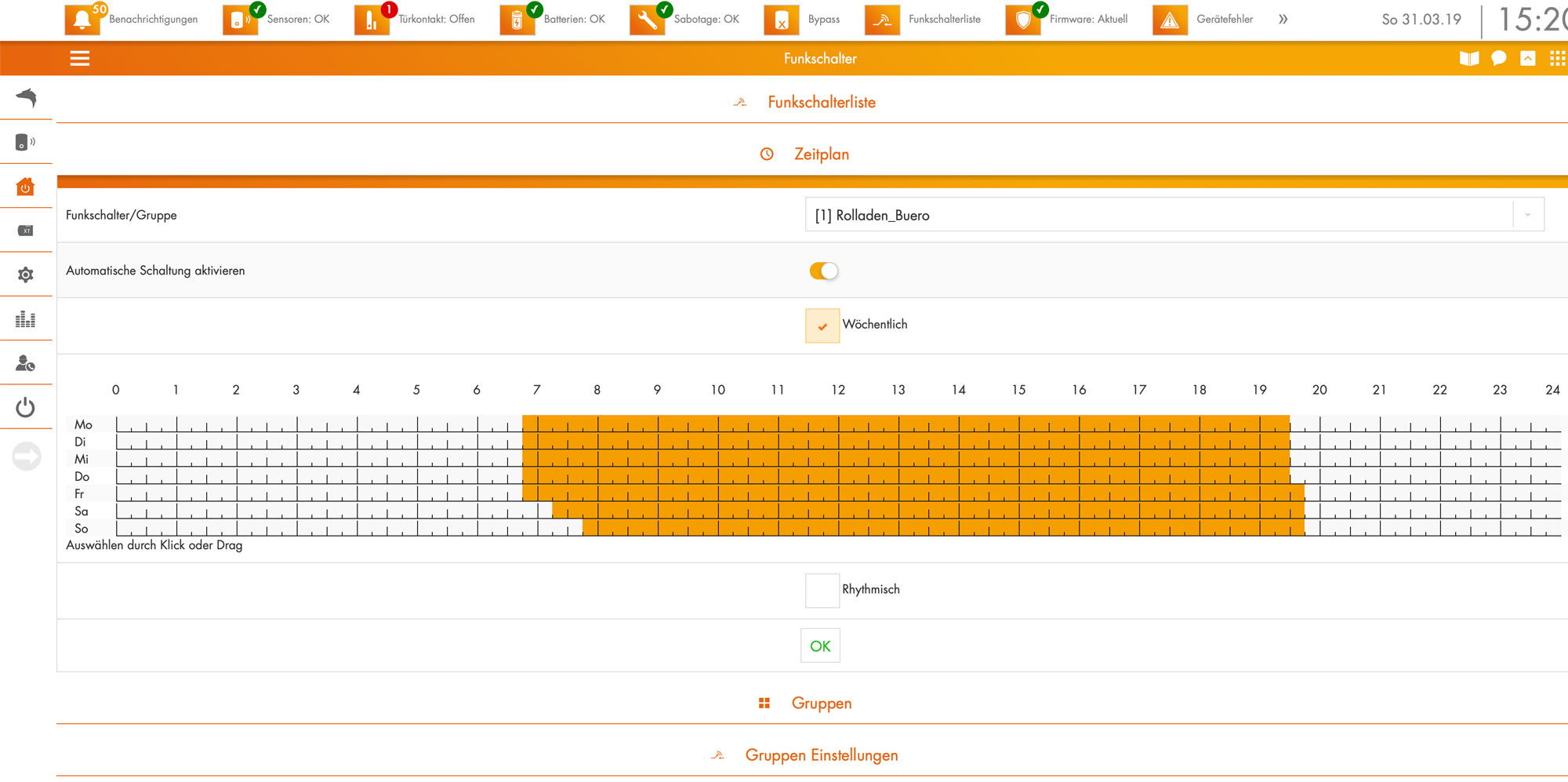Confirm schedule with OK button
The image size is (1568, 782).
tap(820, 646)
